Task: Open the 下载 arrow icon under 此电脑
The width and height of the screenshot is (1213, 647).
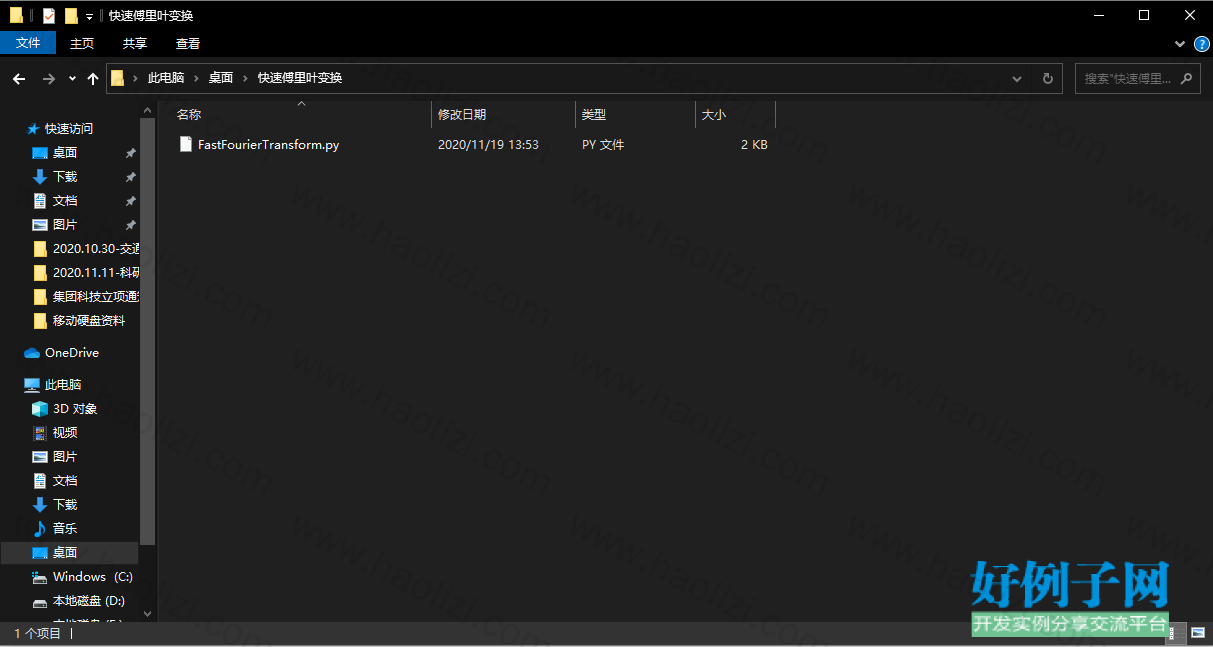Action: click(x=40, y=505)
